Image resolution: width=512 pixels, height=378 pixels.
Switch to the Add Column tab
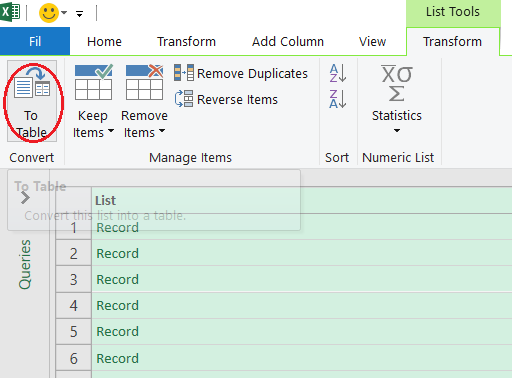[288, 42]
